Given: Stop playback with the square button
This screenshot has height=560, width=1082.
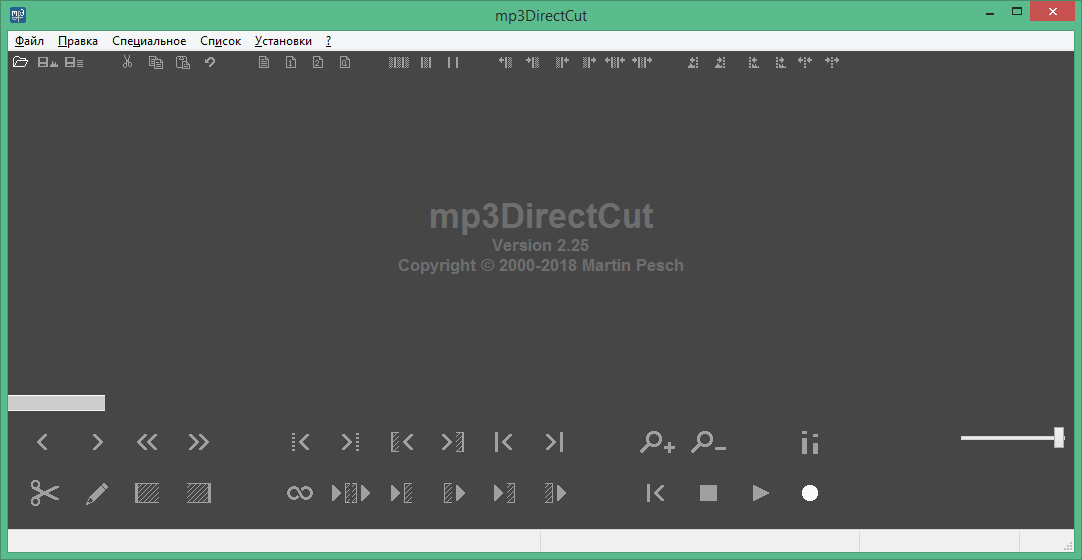Looking at the screenshot, I should point(709,493).
